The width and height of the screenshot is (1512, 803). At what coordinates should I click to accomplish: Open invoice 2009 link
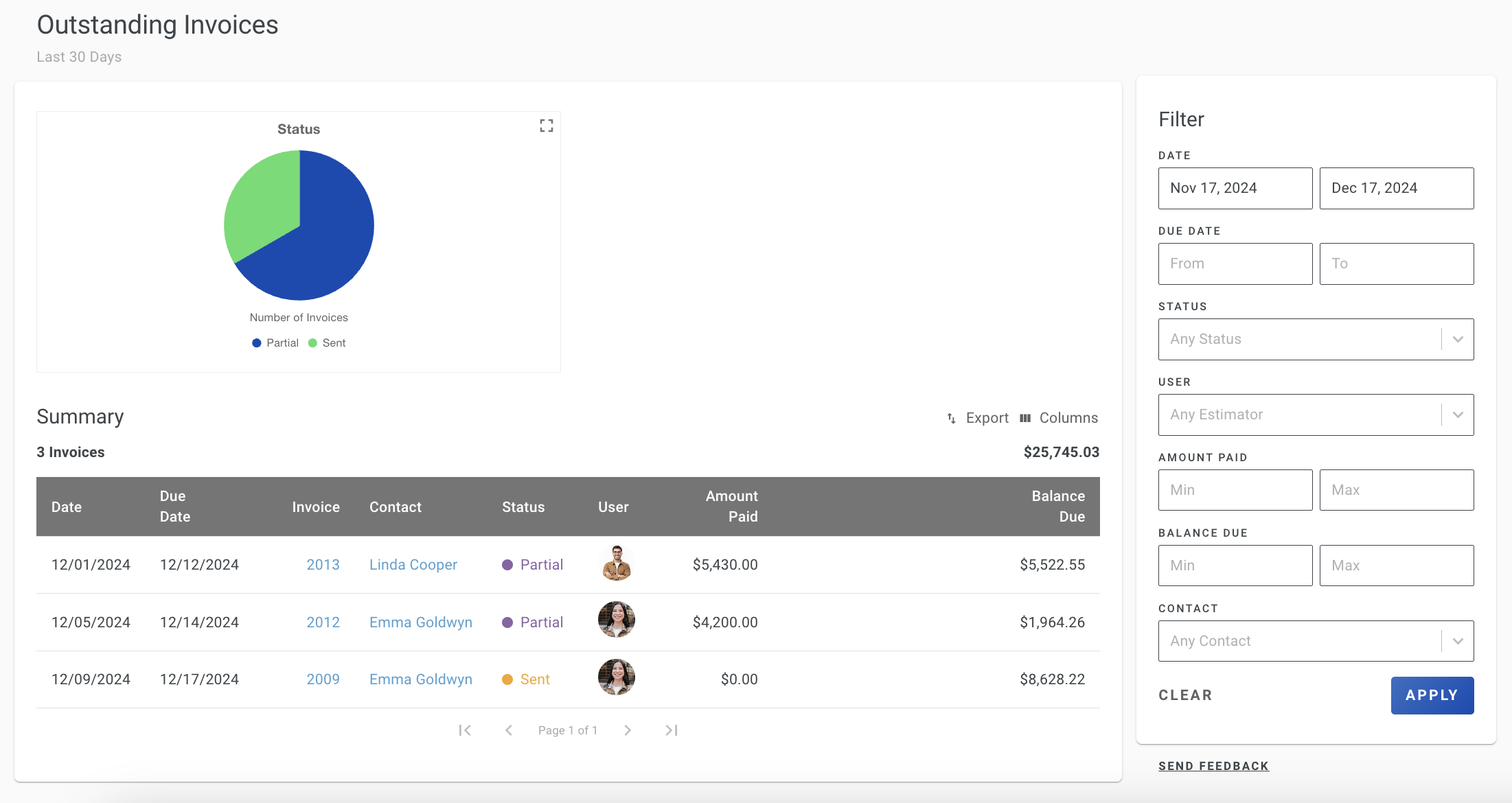point(323,679)
